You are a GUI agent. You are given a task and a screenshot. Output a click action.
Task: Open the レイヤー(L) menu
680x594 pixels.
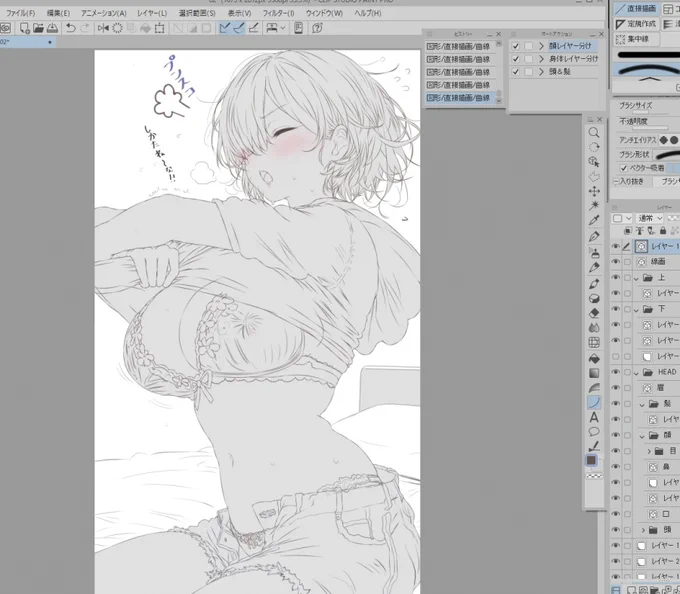(x=152, y=13)
